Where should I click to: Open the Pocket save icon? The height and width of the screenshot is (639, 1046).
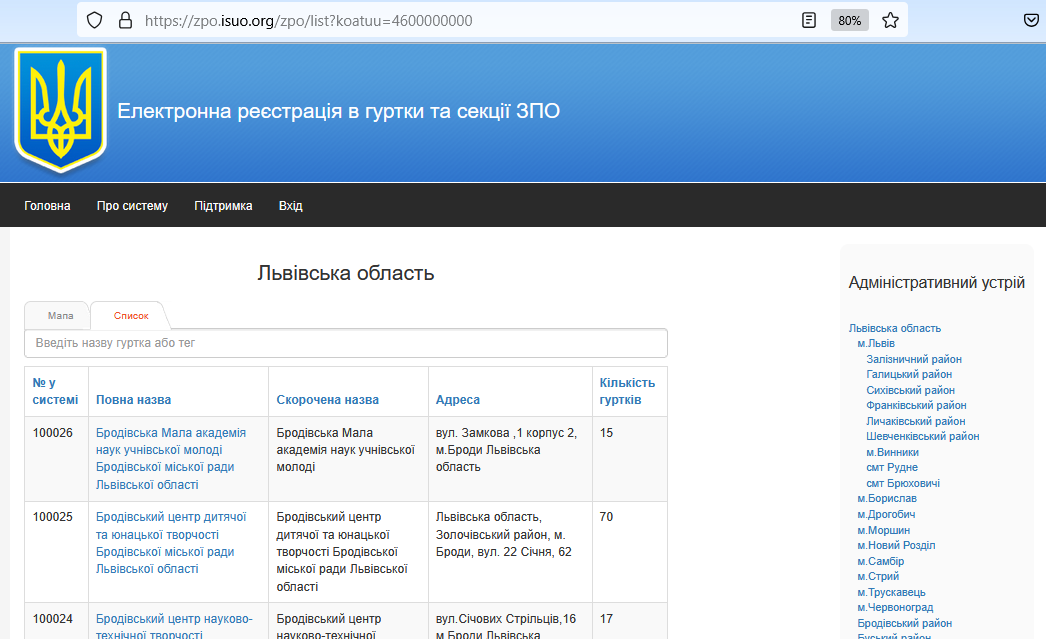(x=1032, y=20)
